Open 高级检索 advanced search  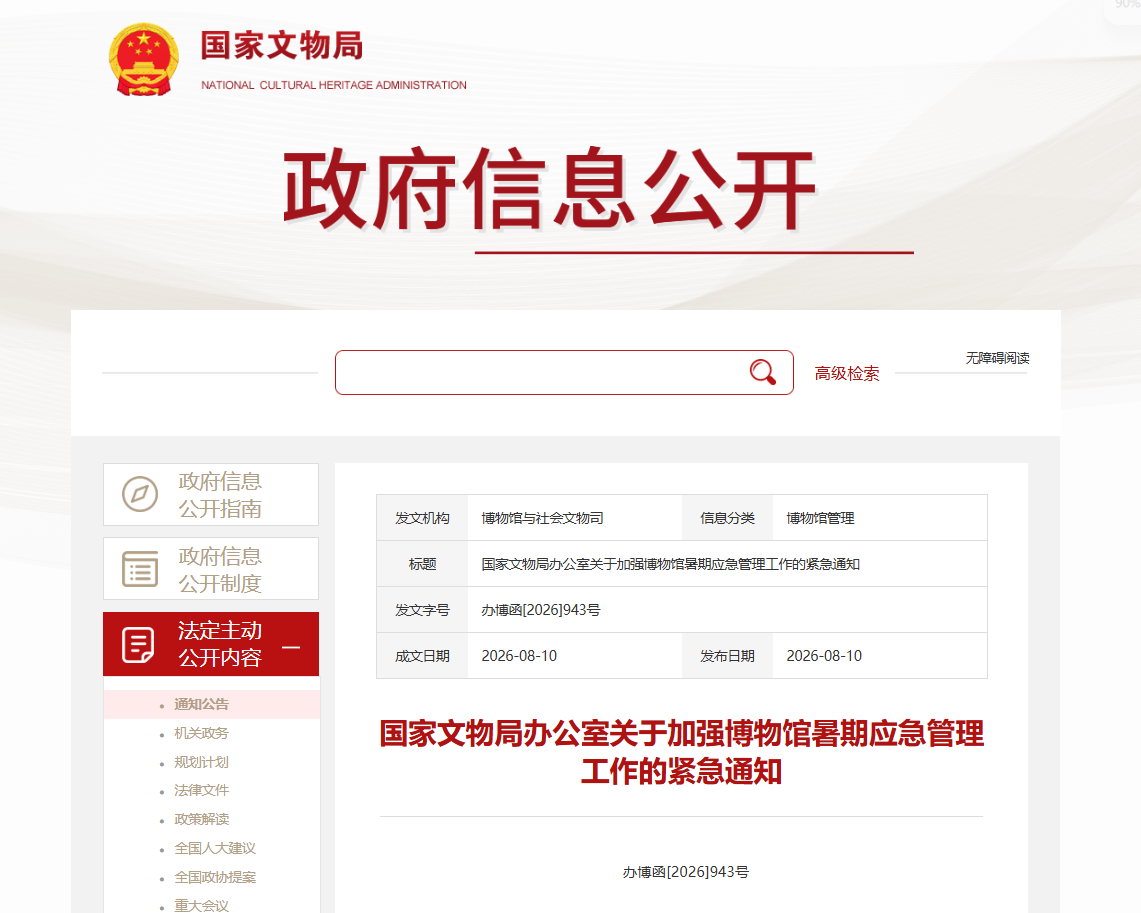tap(846, 373)
